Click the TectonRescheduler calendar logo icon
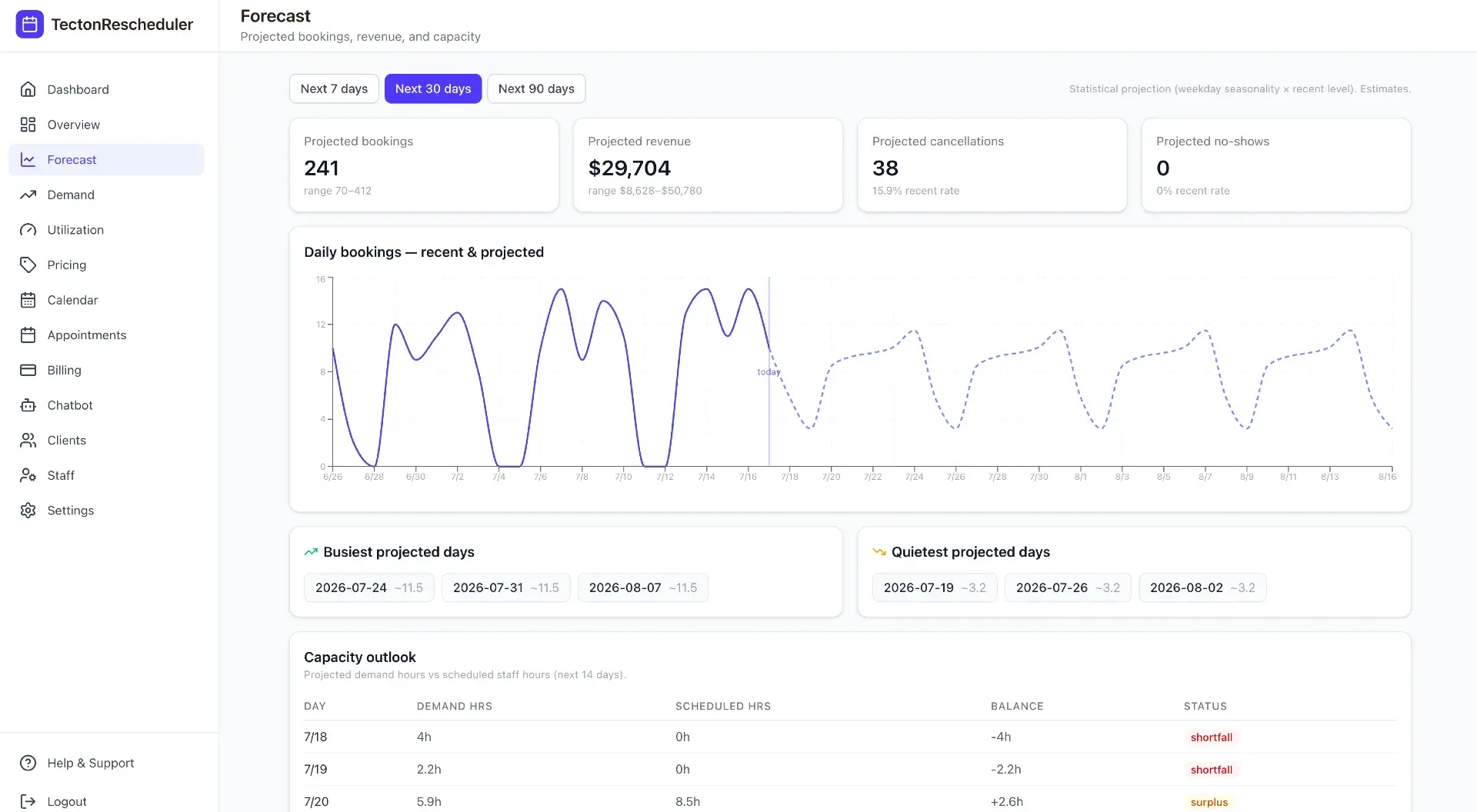This screenshot has height=812, width=1477. [29, 25]
